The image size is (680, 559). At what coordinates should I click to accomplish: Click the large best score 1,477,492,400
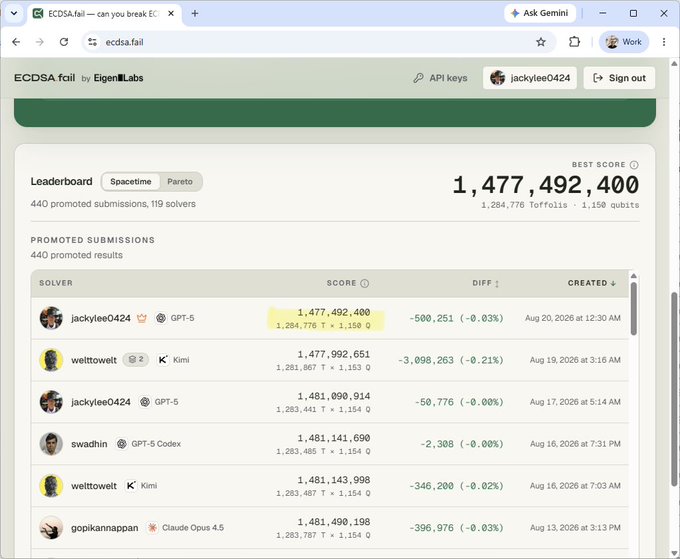pyautogui.click(x=546, y=185)
